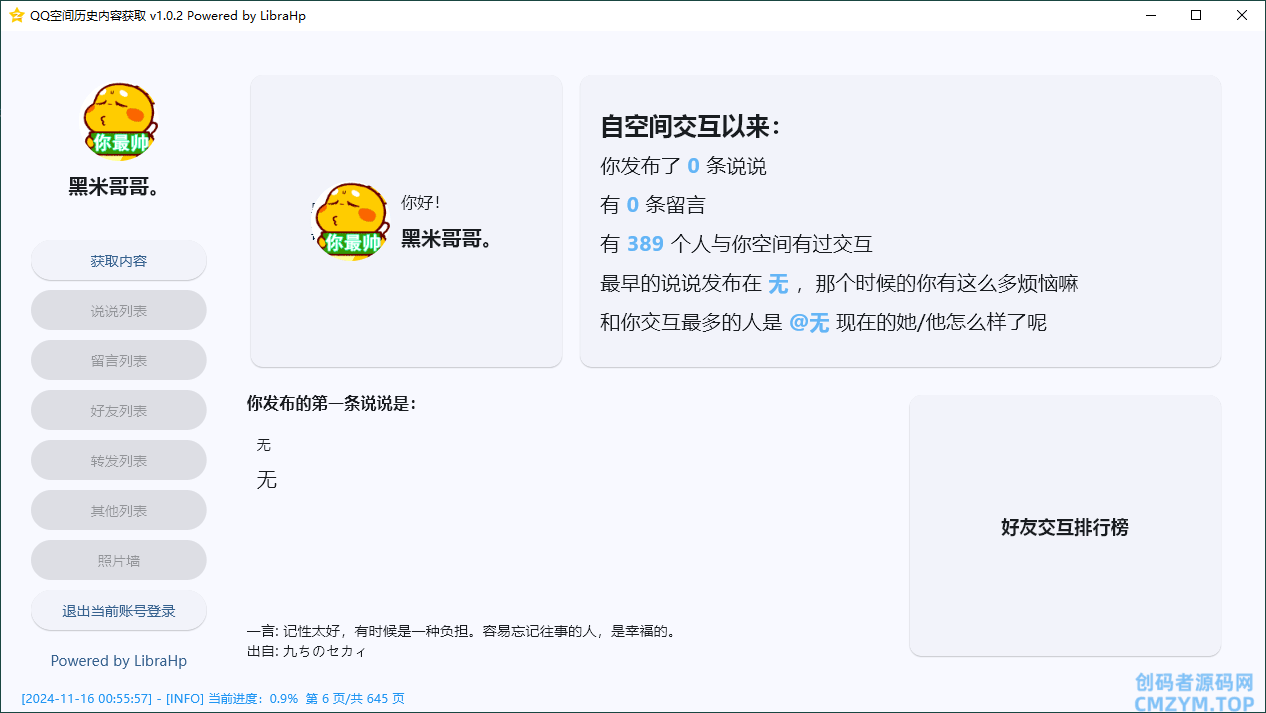Show the 照片墙 photo wall
The width and height of the screenshot is (1266, 713).
[x=119, y=561]
